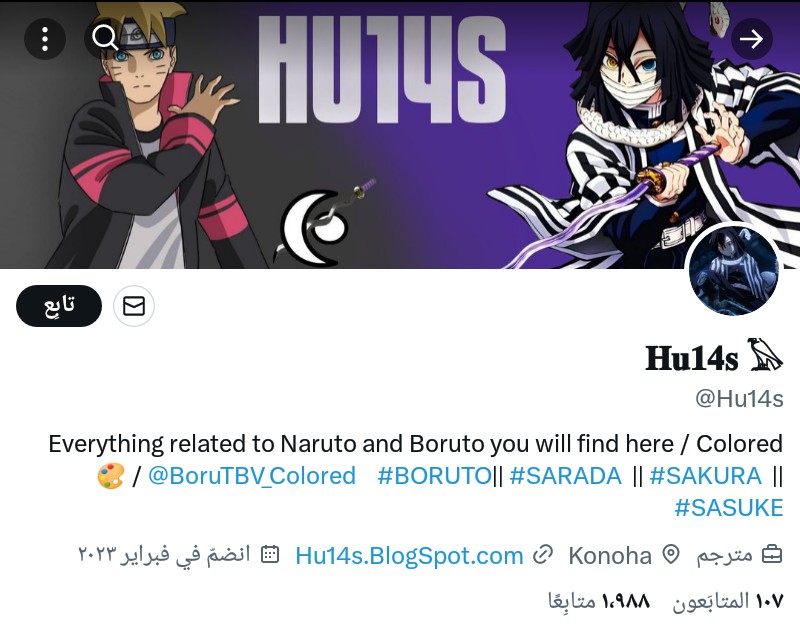View the 107 followers list
Screen dimensions: 800x641
click(x=728, y=601)
